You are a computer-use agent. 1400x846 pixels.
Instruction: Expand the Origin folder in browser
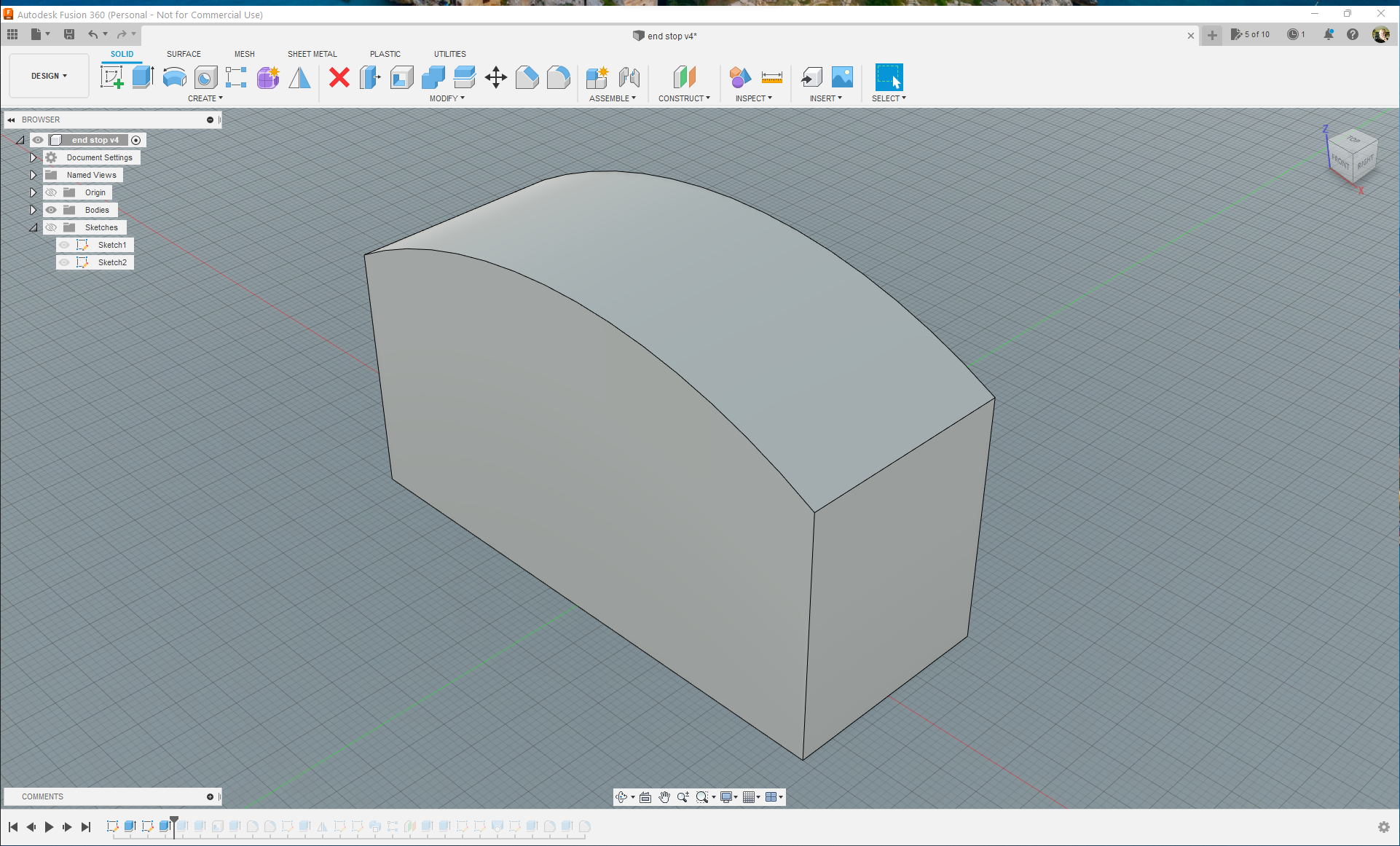tap(33, 192)
